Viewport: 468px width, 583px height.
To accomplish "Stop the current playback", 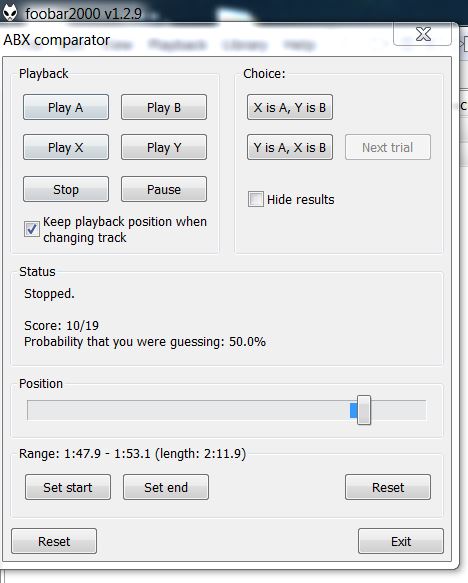I will pyautogui.click(x=66, y=189).
